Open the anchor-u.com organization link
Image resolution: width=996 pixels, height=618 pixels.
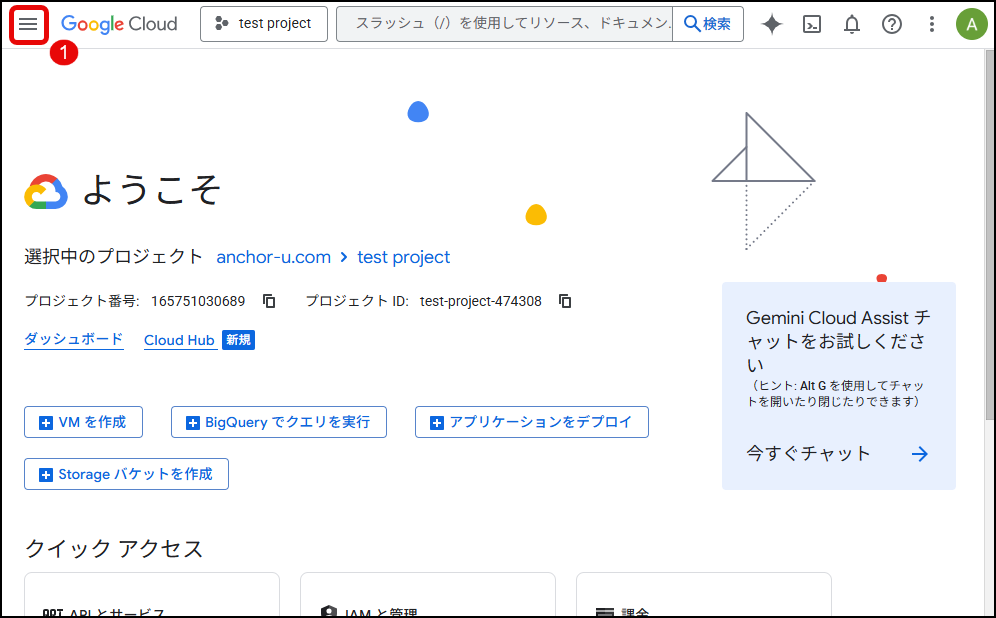273,257
